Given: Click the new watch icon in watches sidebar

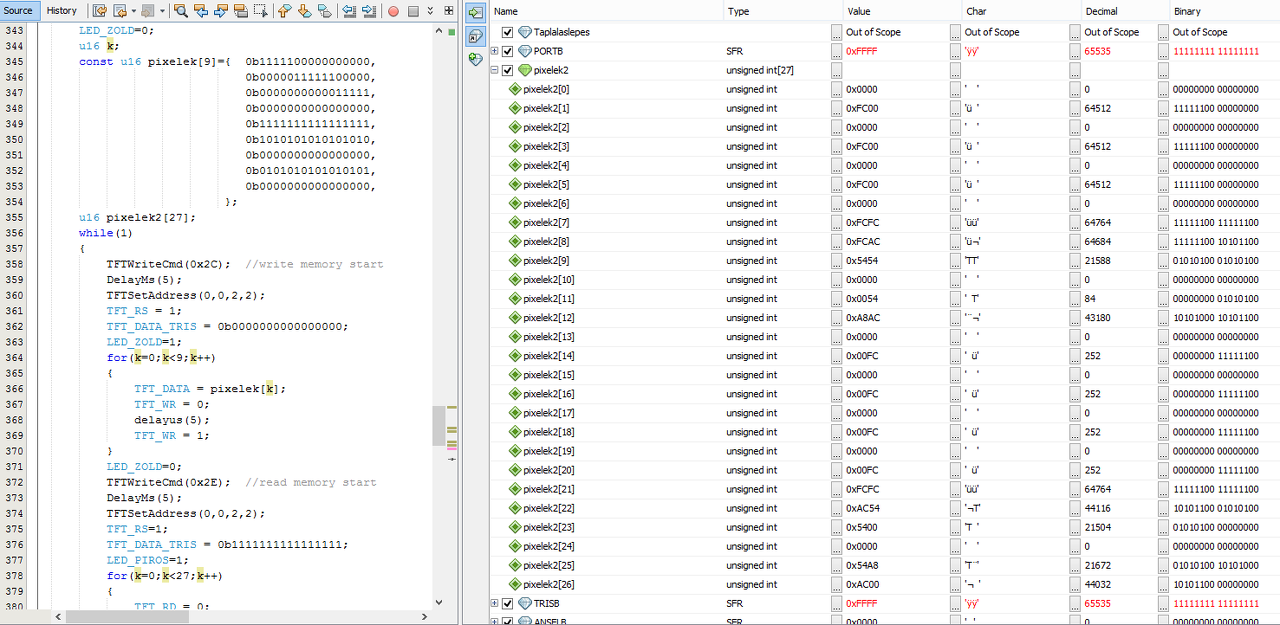Looking at the screenshot, I should [475, 59].
